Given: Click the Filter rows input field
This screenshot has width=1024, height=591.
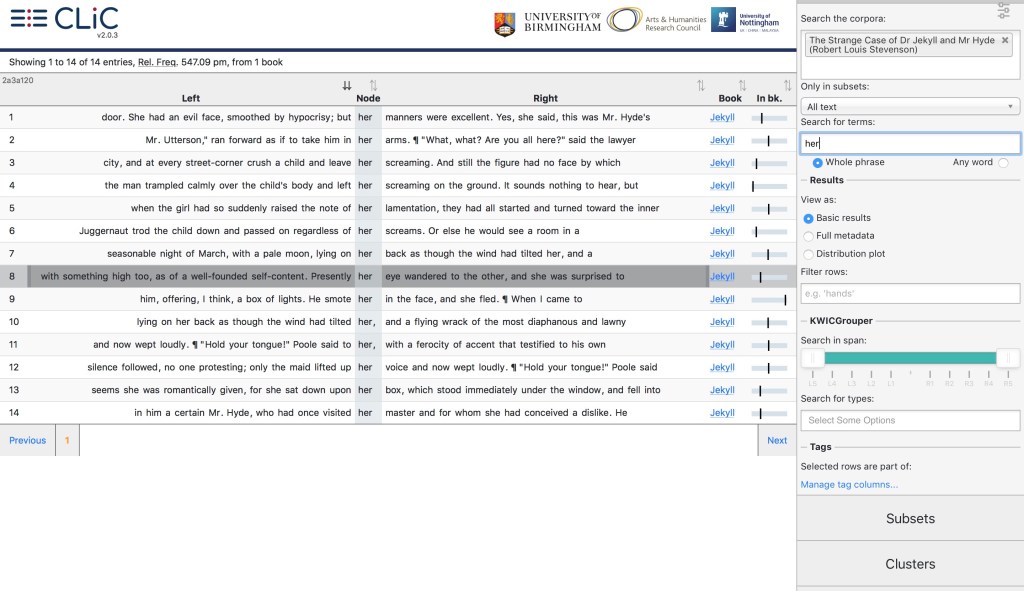Looking at the screenshot, I should [x=910, y=293].
